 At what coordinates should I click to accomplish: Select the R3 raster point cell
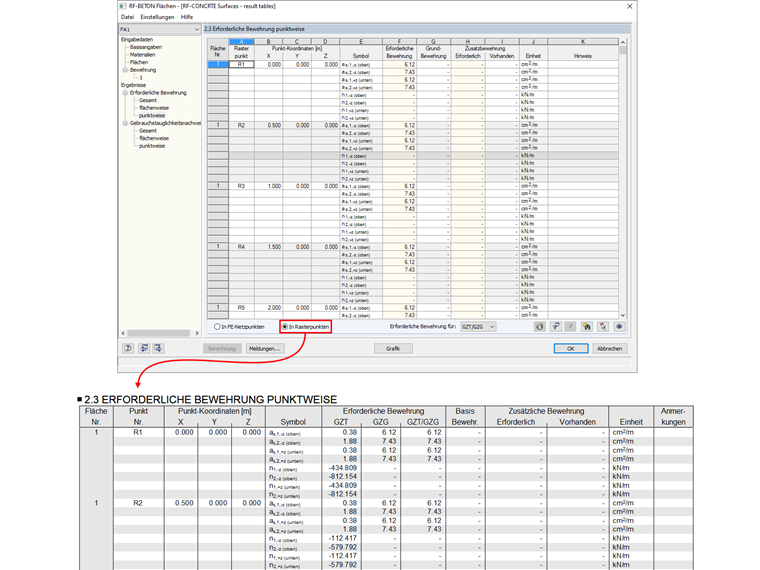pos(241,186)
